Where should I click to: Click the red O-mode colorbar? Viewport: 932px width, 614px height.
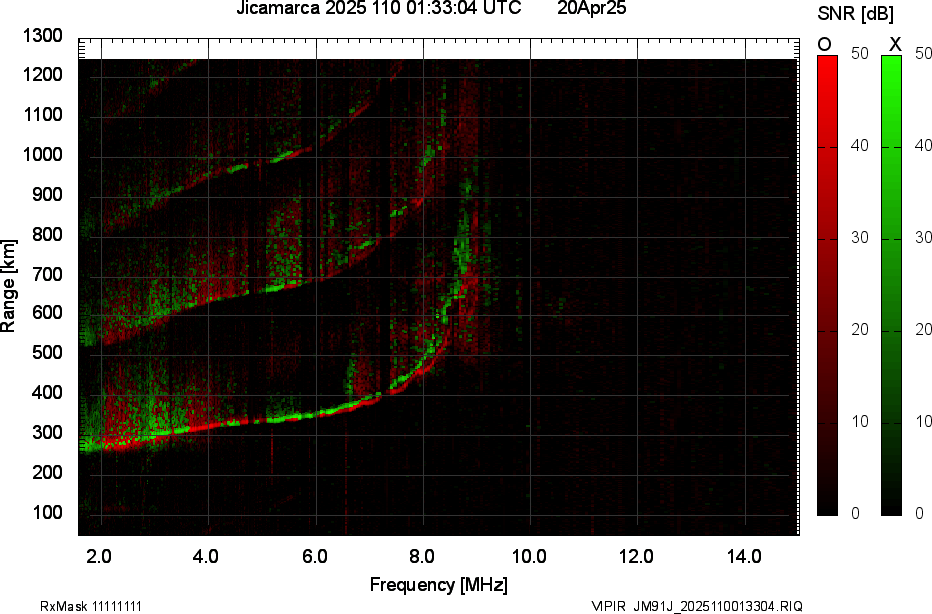[827, 285]
